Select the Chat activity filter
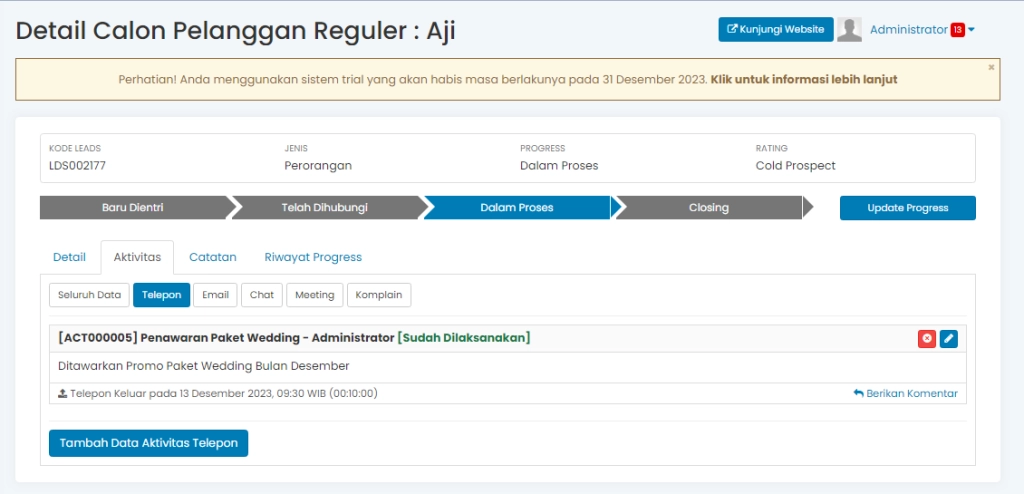This screenshot has height=494, width=1024. [262, 295]
